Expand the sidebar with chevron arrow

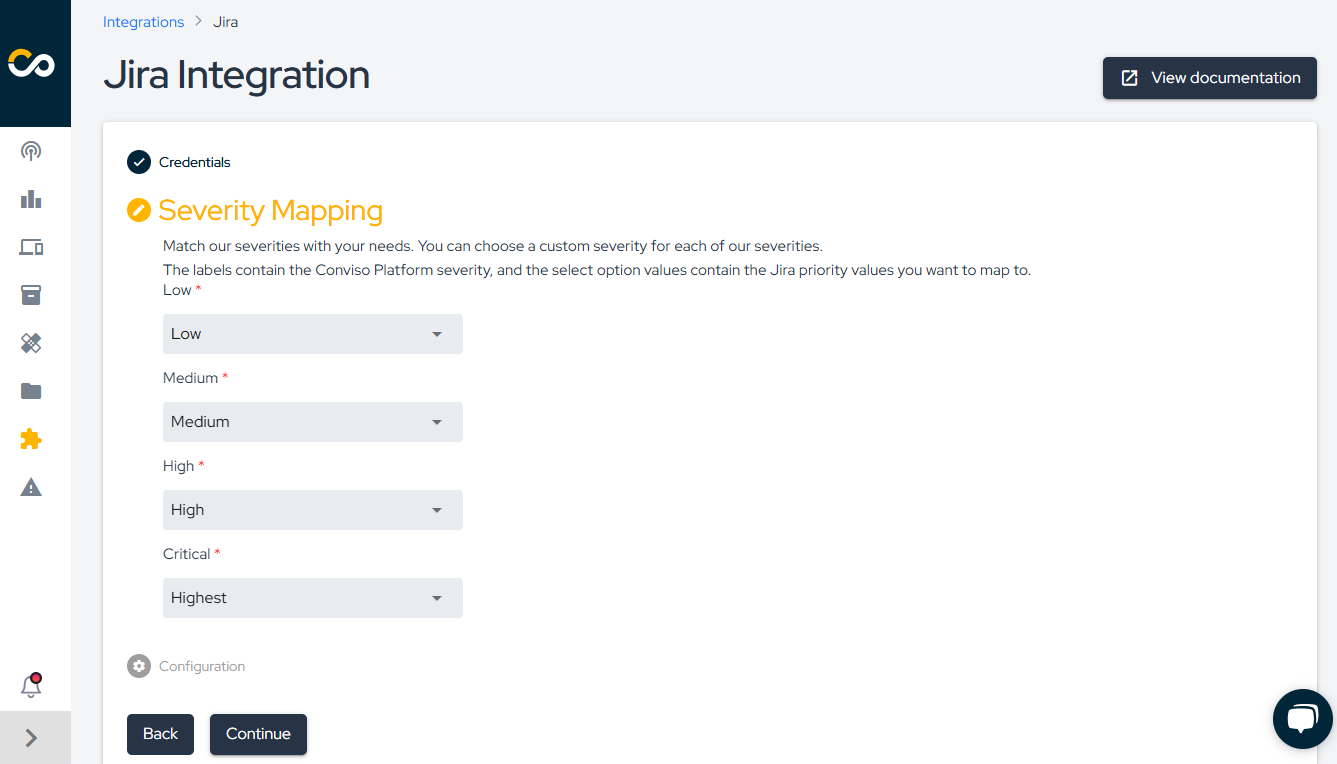[x=31, y=738]
